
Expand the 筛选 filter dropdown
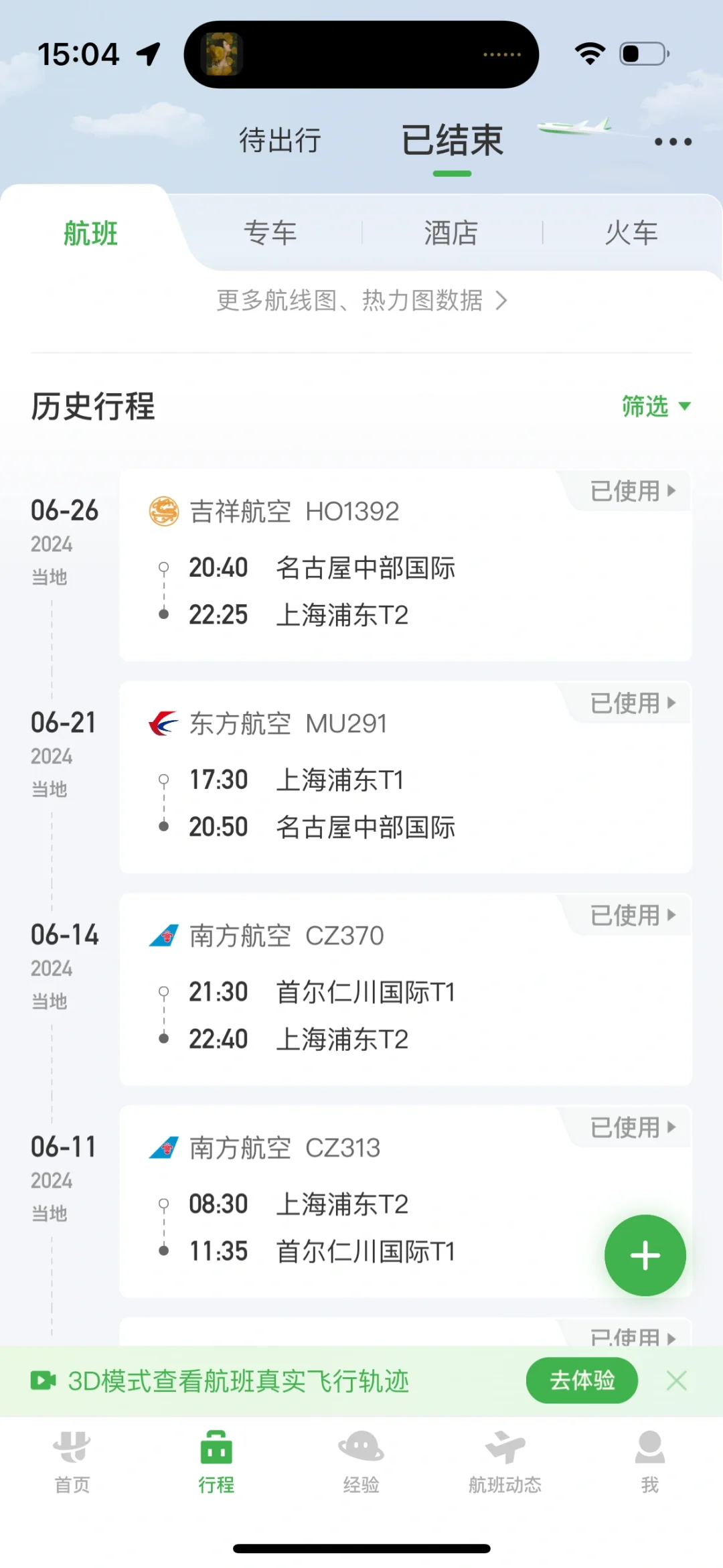[x=655, y=406]
